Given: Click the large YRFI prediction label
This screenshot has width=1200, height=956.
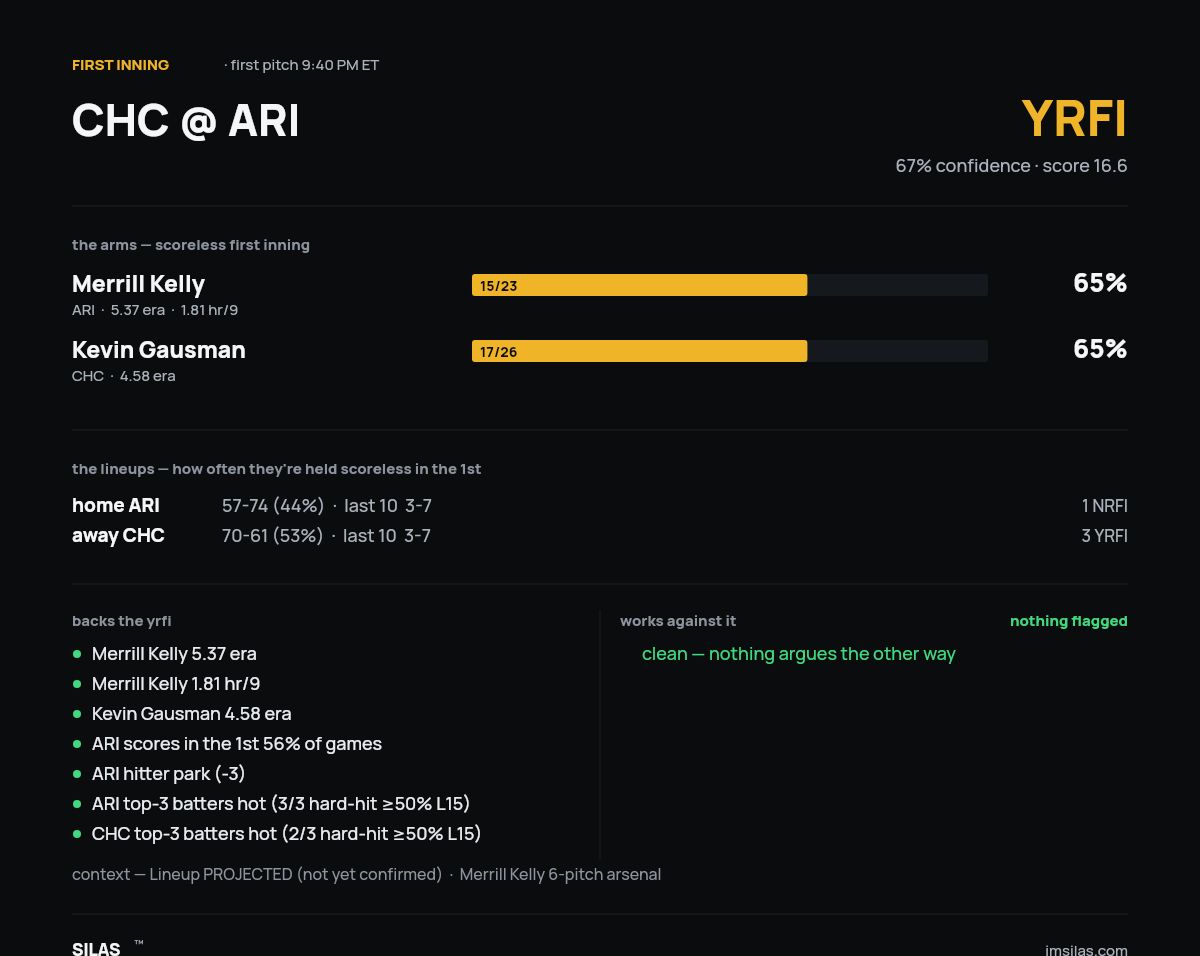Looking at the screenshot, I should pos(1074,119).
